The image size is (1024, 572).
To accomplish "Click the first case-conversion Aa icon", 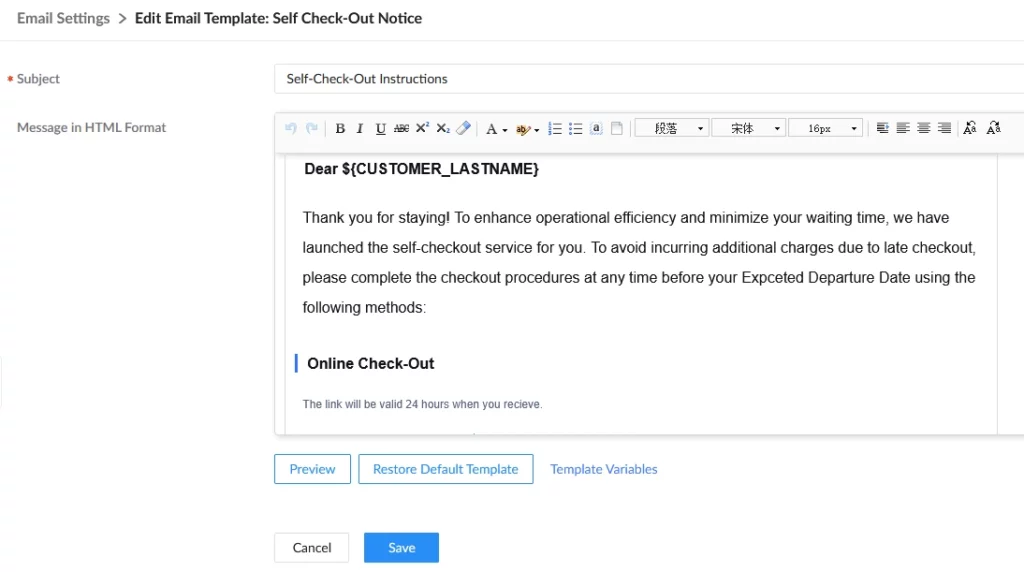I will [970, 128].
